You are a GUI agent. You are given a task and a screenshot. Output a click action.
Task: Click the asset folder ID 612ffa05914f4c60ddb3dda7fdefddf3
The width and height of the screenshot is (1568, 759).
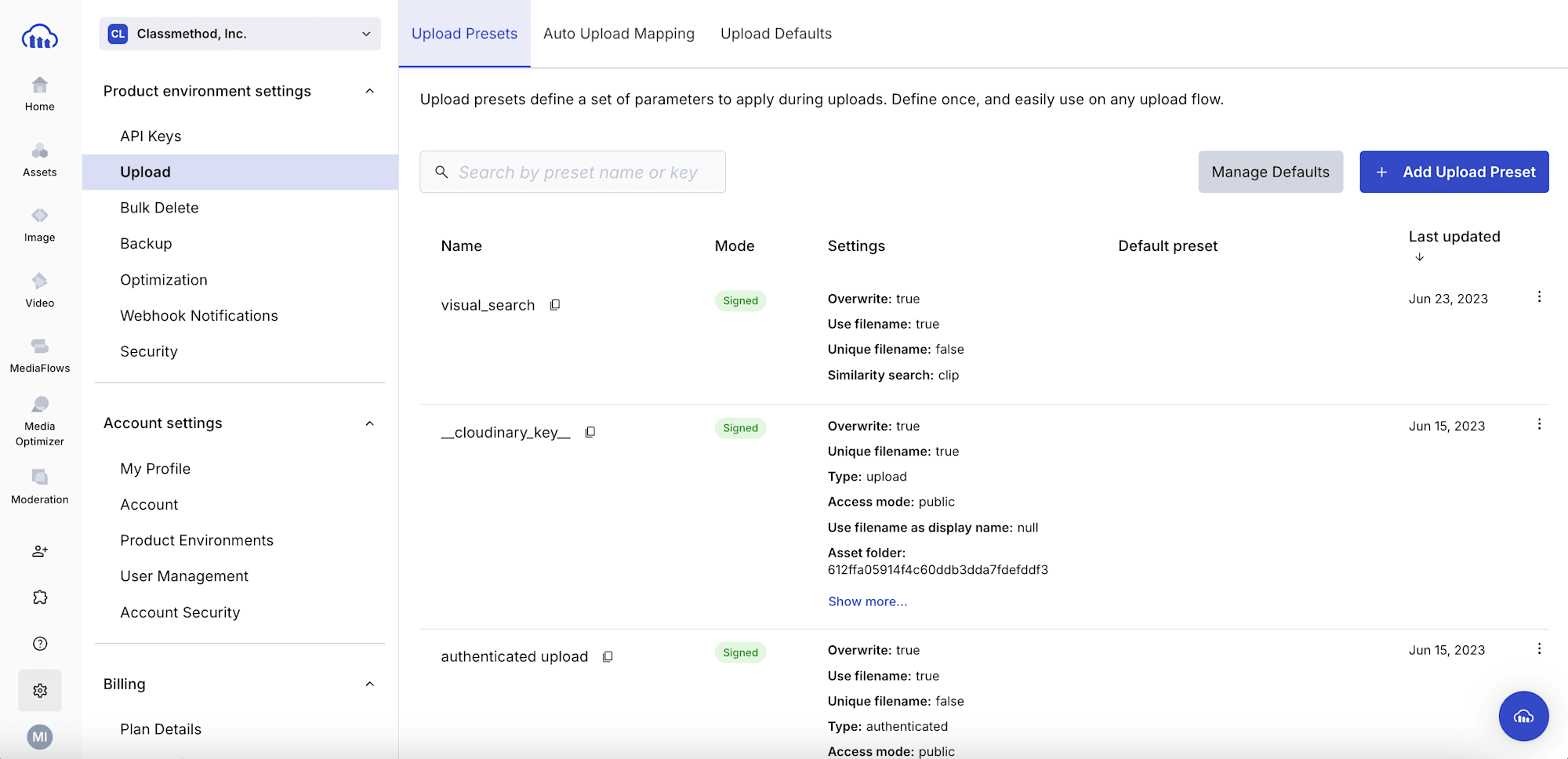pyautogui.click(x=938, y=570)
